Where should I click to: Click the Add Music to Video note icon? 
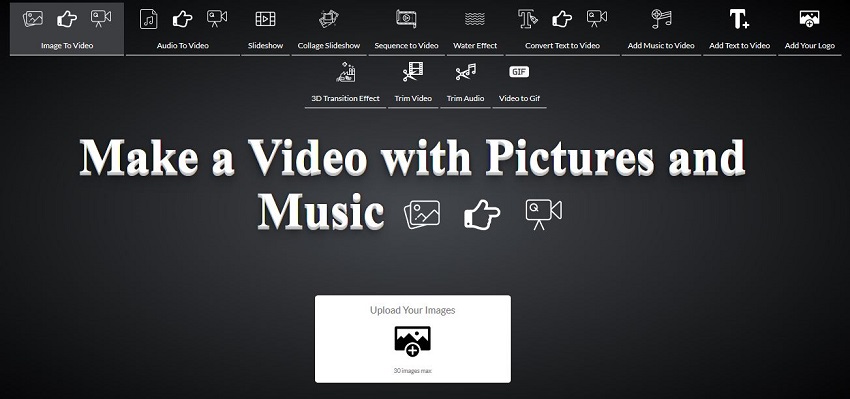pos(661,19)
